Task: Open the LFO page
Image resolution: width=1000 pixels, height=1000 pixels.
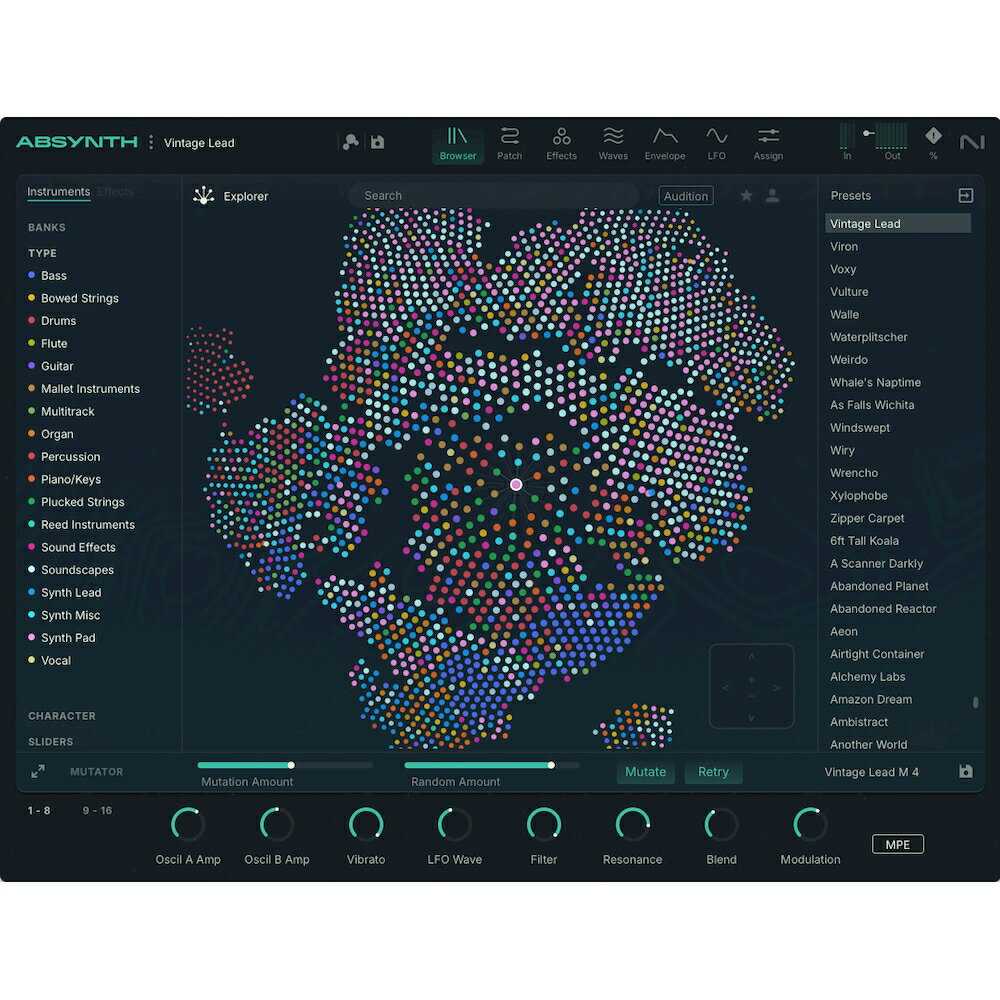Action: click(x=716, y=142)
